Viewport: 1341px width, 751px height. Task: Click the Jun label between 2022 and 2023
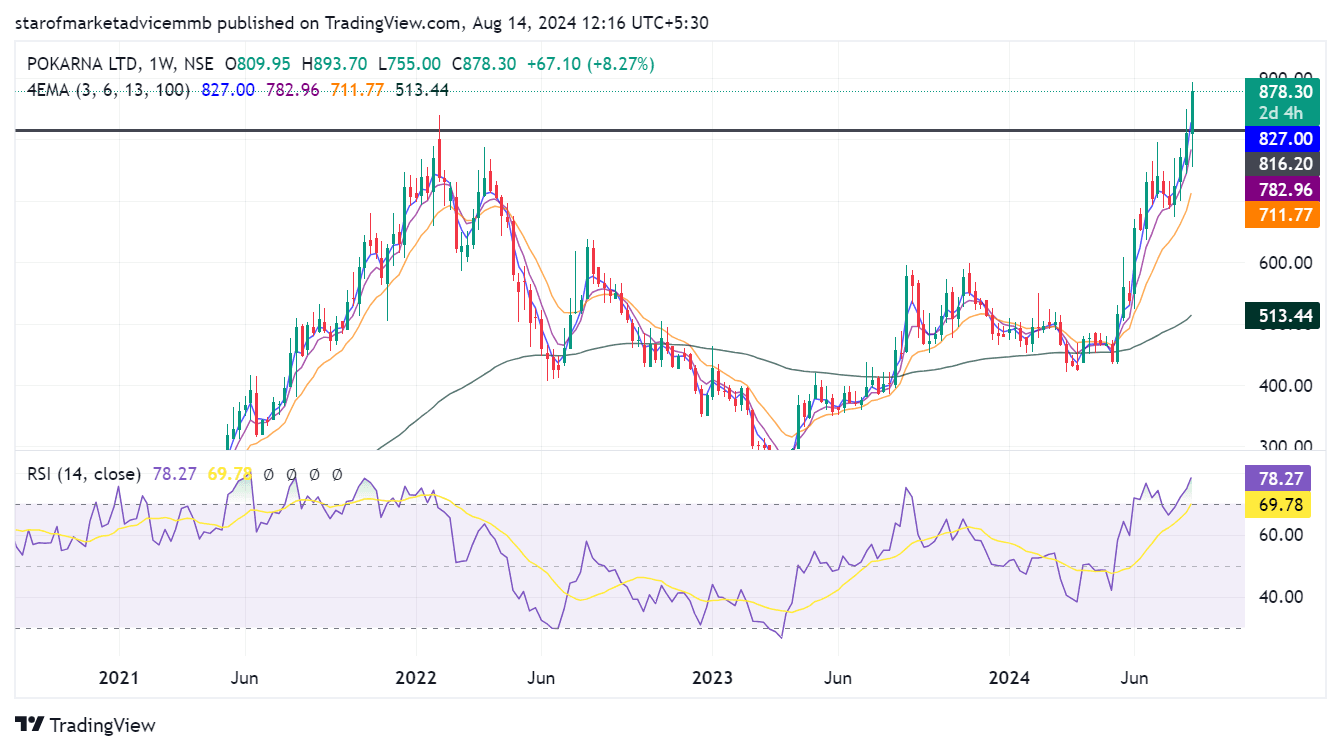point(541,678)
